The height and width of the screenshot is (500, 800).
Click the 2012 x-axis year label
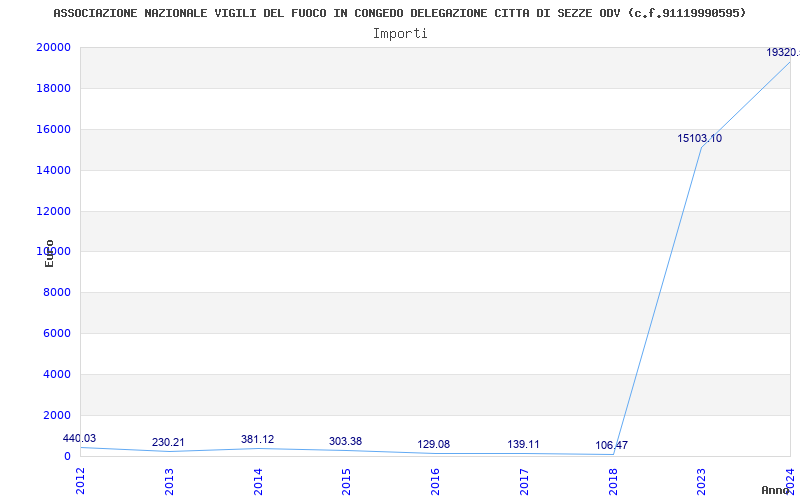point(80,482)
